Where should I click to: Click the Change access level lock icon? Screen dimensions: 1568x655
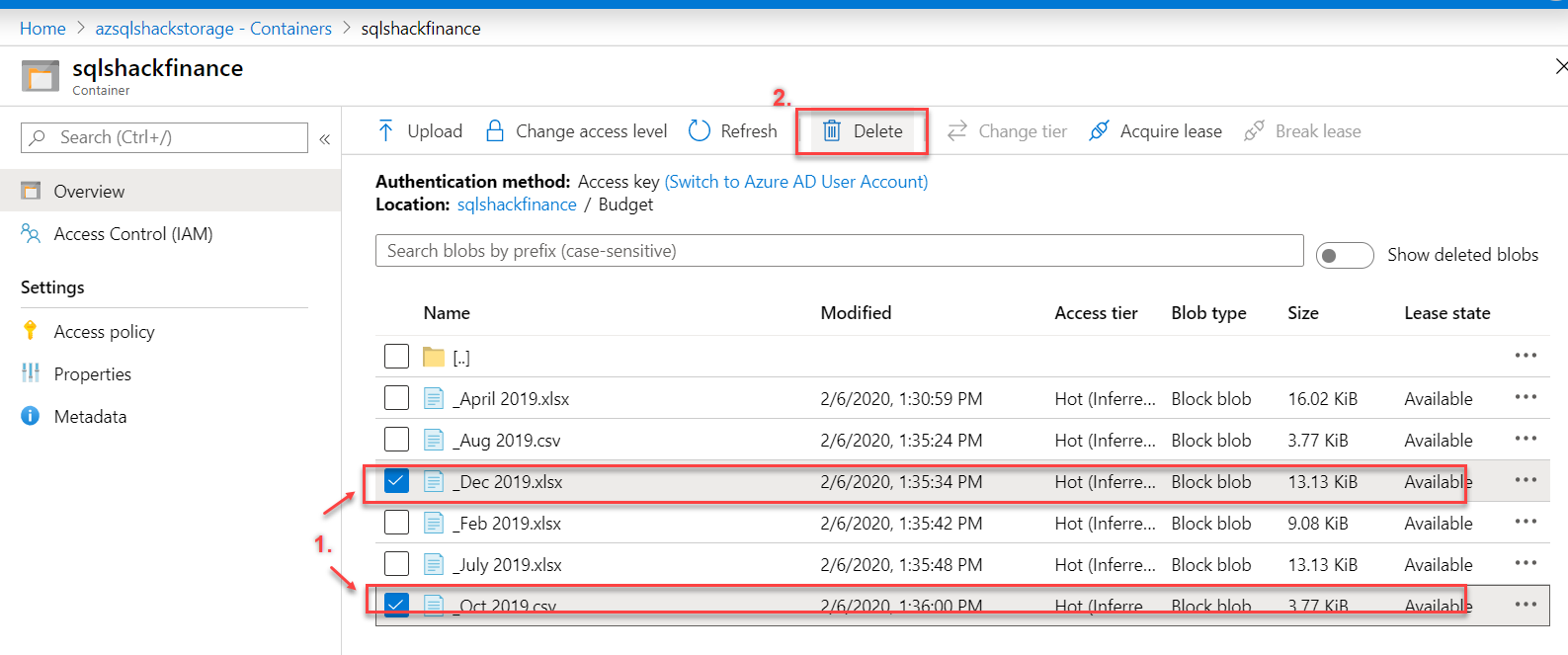tap(495, 130)
